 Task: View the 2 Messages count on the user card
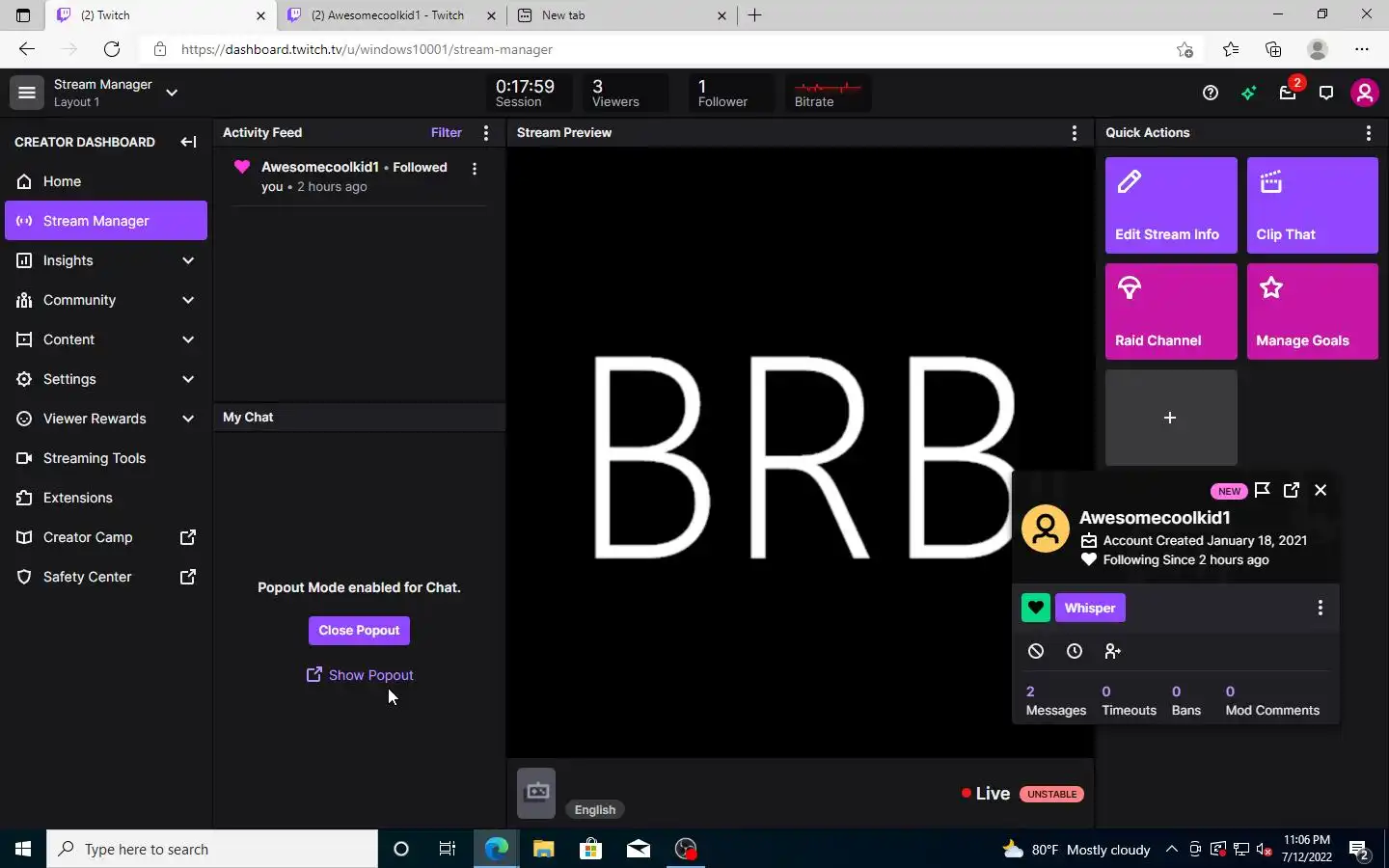tap(1056, 701)
